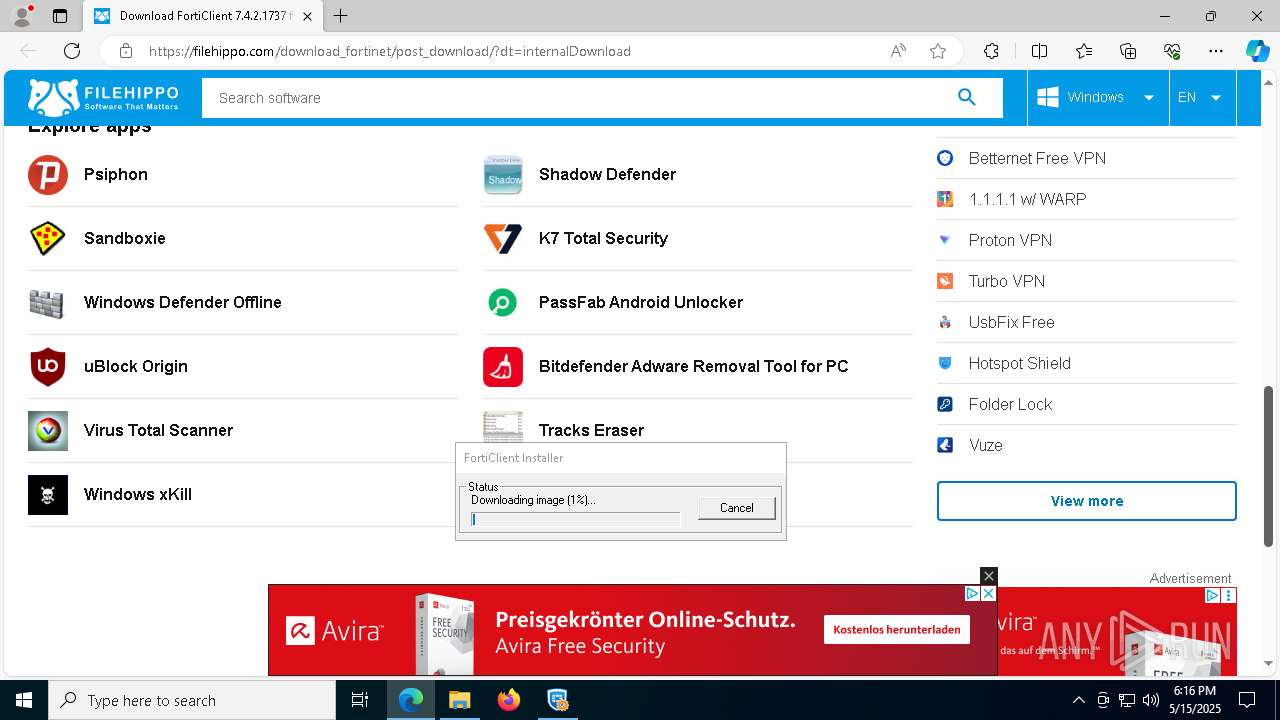Click the FileHippo logo
The width and height of the screenshot is (1280, 720).
(103, 97)
